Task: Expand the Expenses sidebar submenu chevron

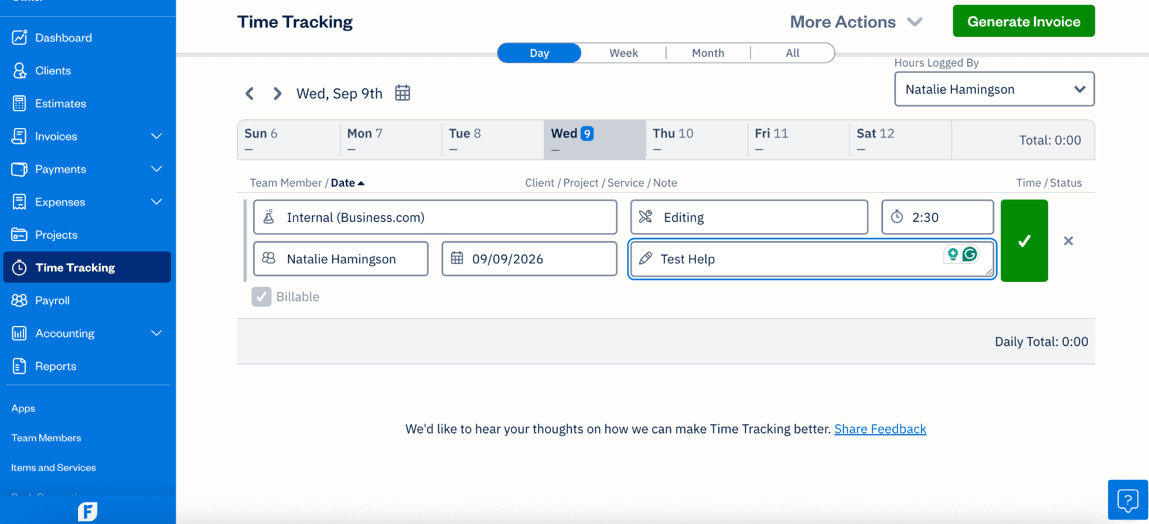Action: (156, 202)
